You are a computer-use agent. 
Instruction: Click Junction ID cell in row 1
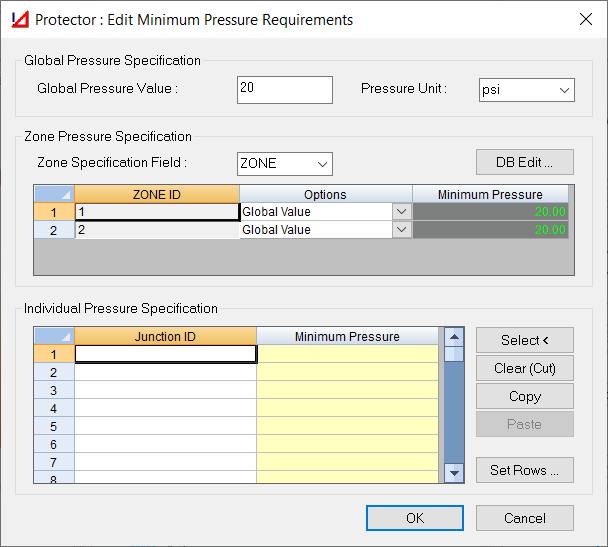(166, 354)
